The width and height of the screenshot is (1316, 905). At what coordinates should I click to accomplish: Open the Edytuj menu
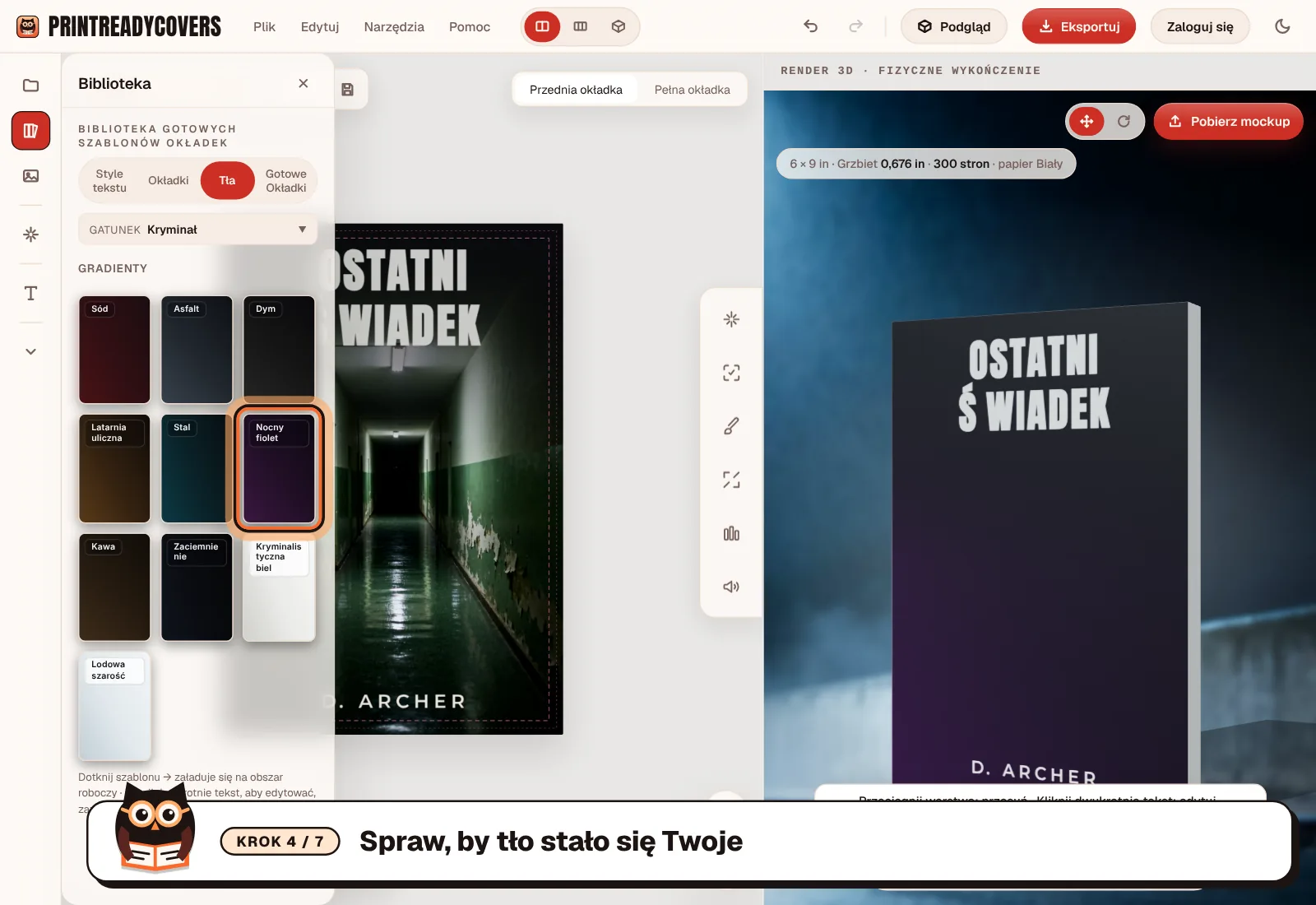pos(320,26)
